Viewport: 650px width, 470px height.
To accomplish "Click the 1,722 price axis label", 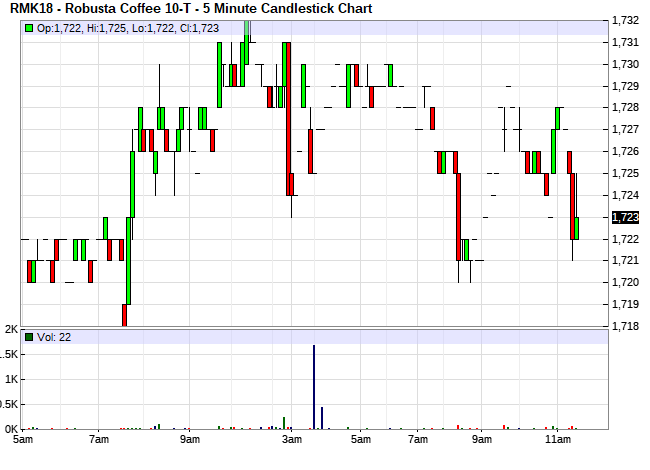I will pos(626,239).
